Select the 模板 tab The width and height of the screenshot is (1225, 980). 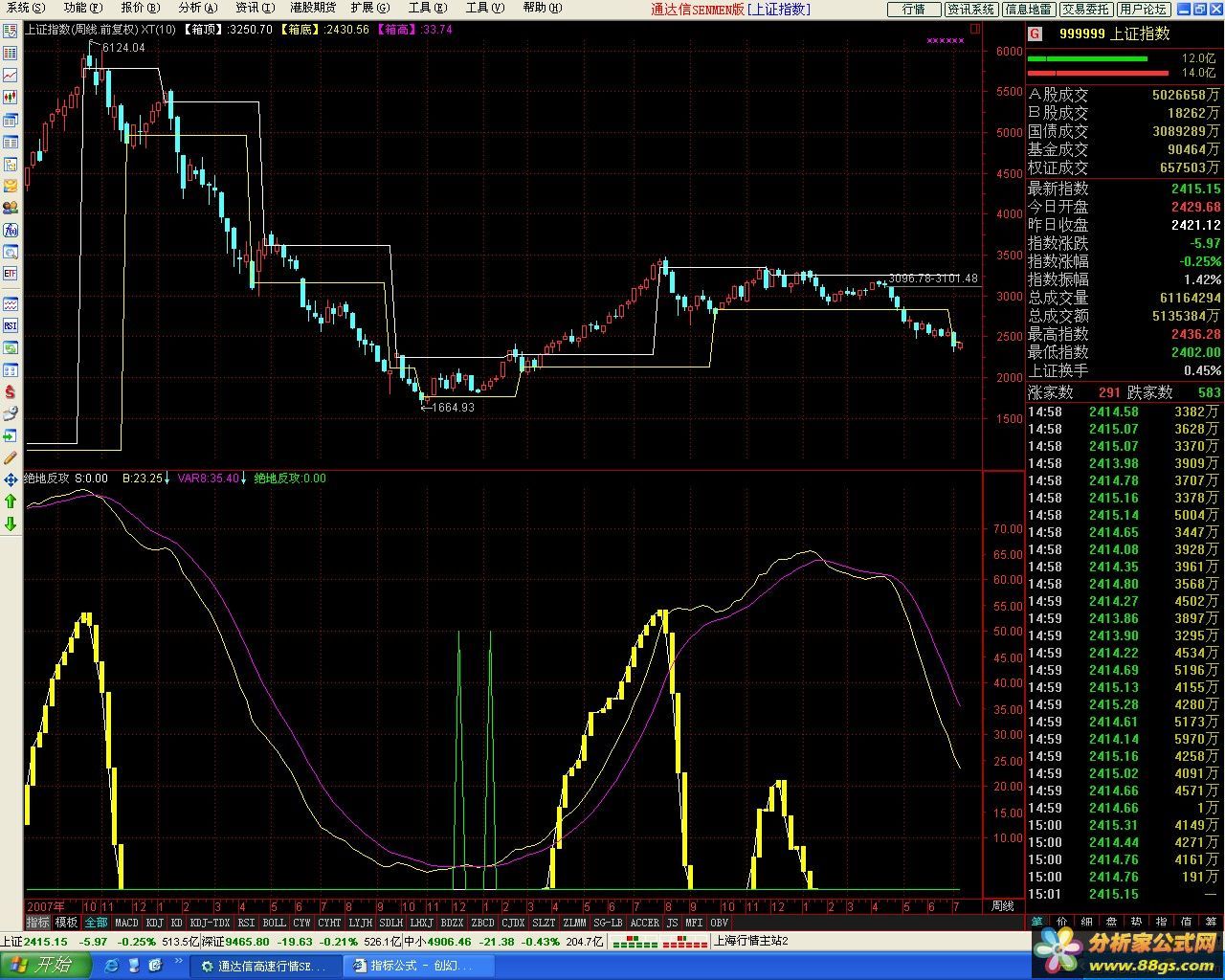pyautogui.click(x=66, y=923)
